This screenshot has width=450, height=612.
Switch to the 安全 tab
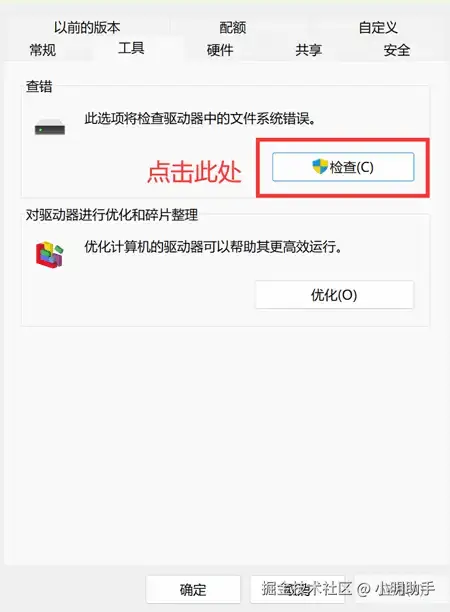(397, 50)
